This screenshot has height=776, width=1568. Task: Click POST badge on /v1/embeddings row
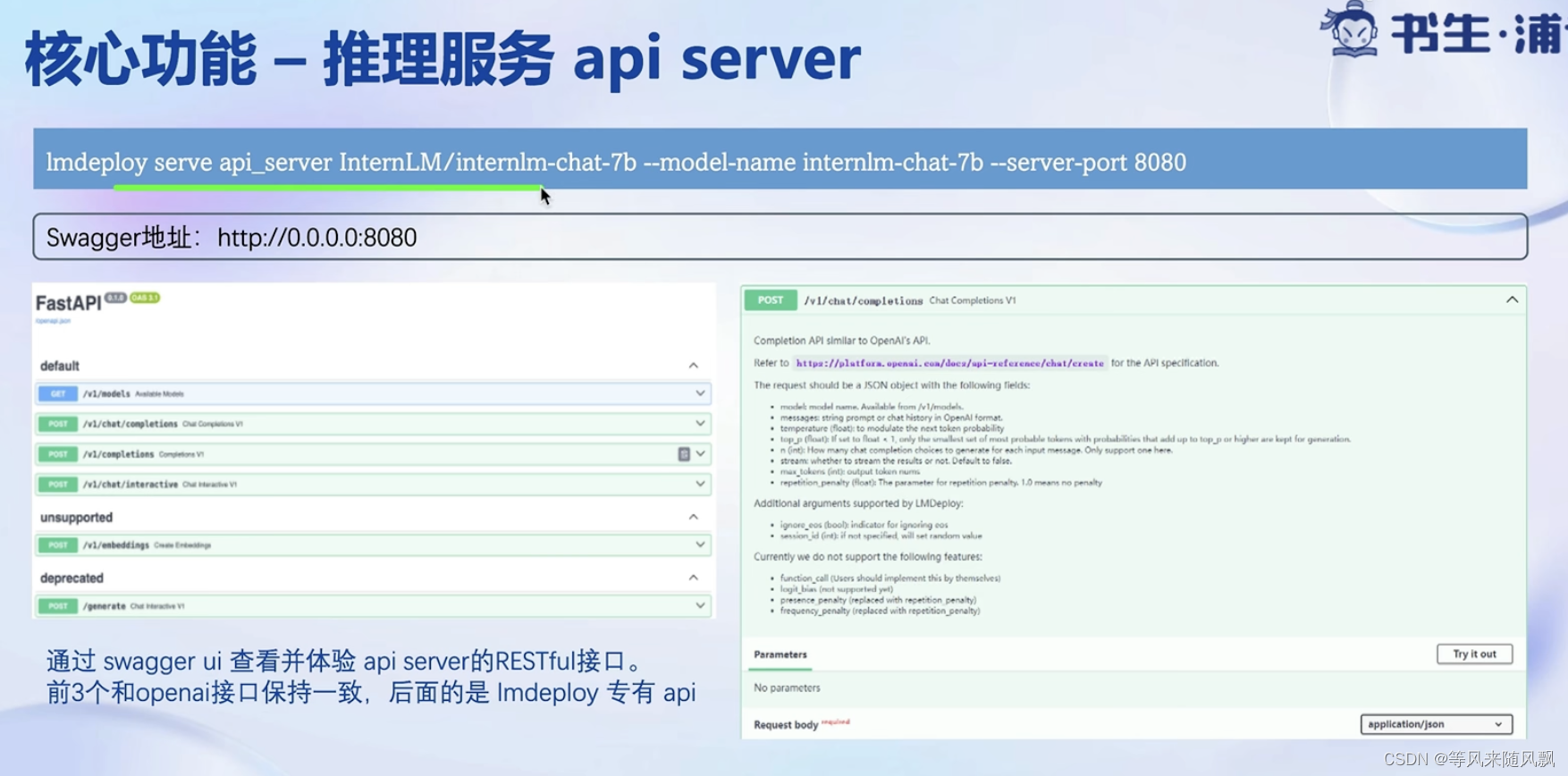[58, 544]
